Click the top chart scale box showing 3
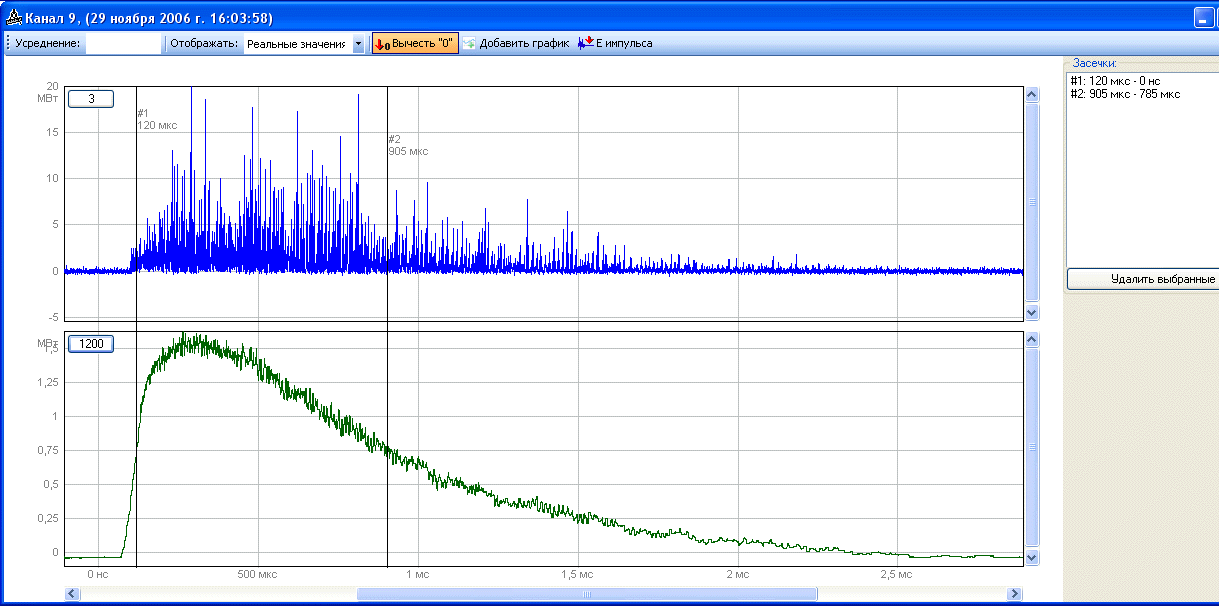1219x606 pixels. 91,99
